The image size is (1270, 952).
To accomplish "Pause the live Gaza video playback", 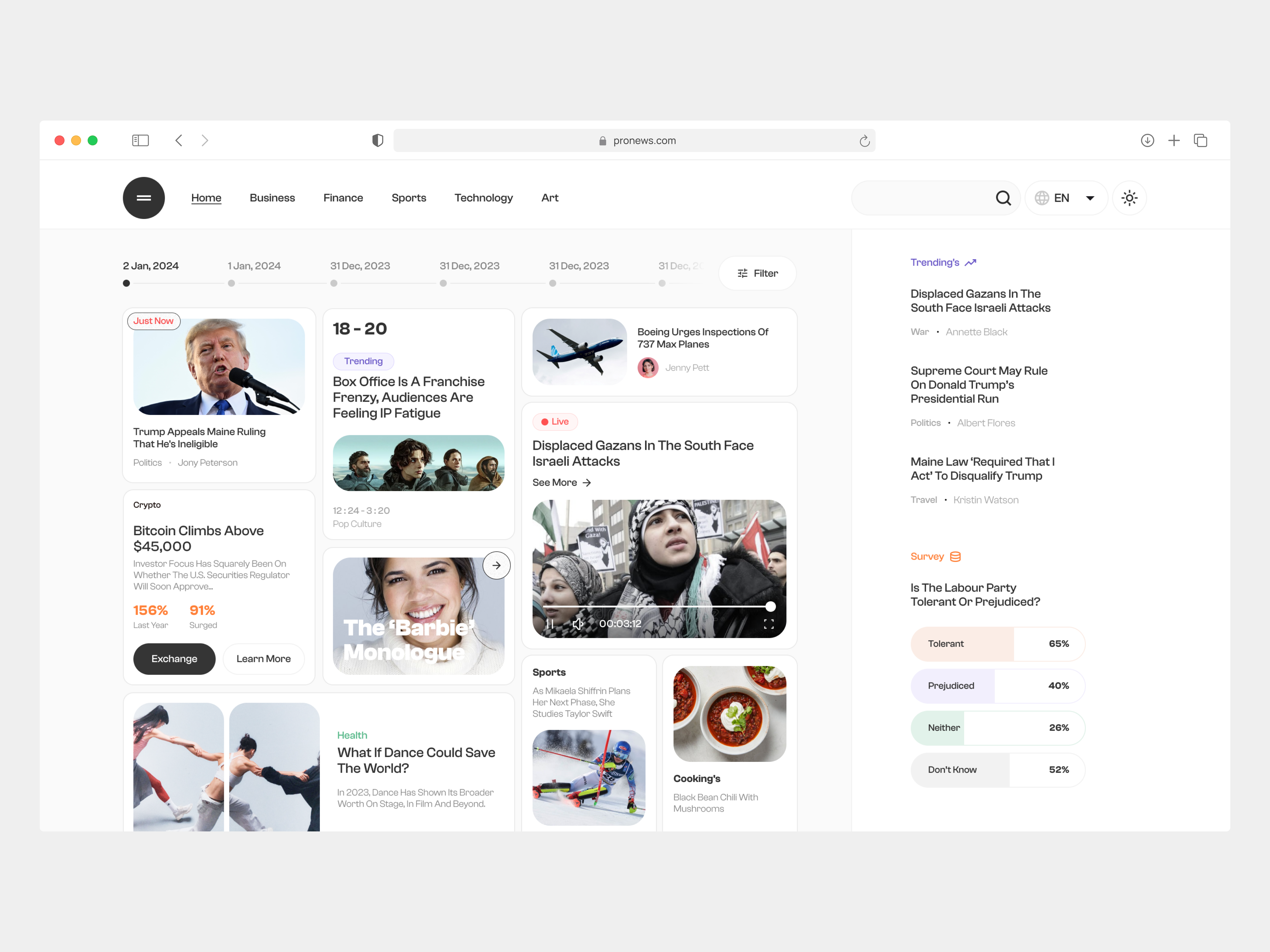I will pyautogui.click(x=550, y=623).
